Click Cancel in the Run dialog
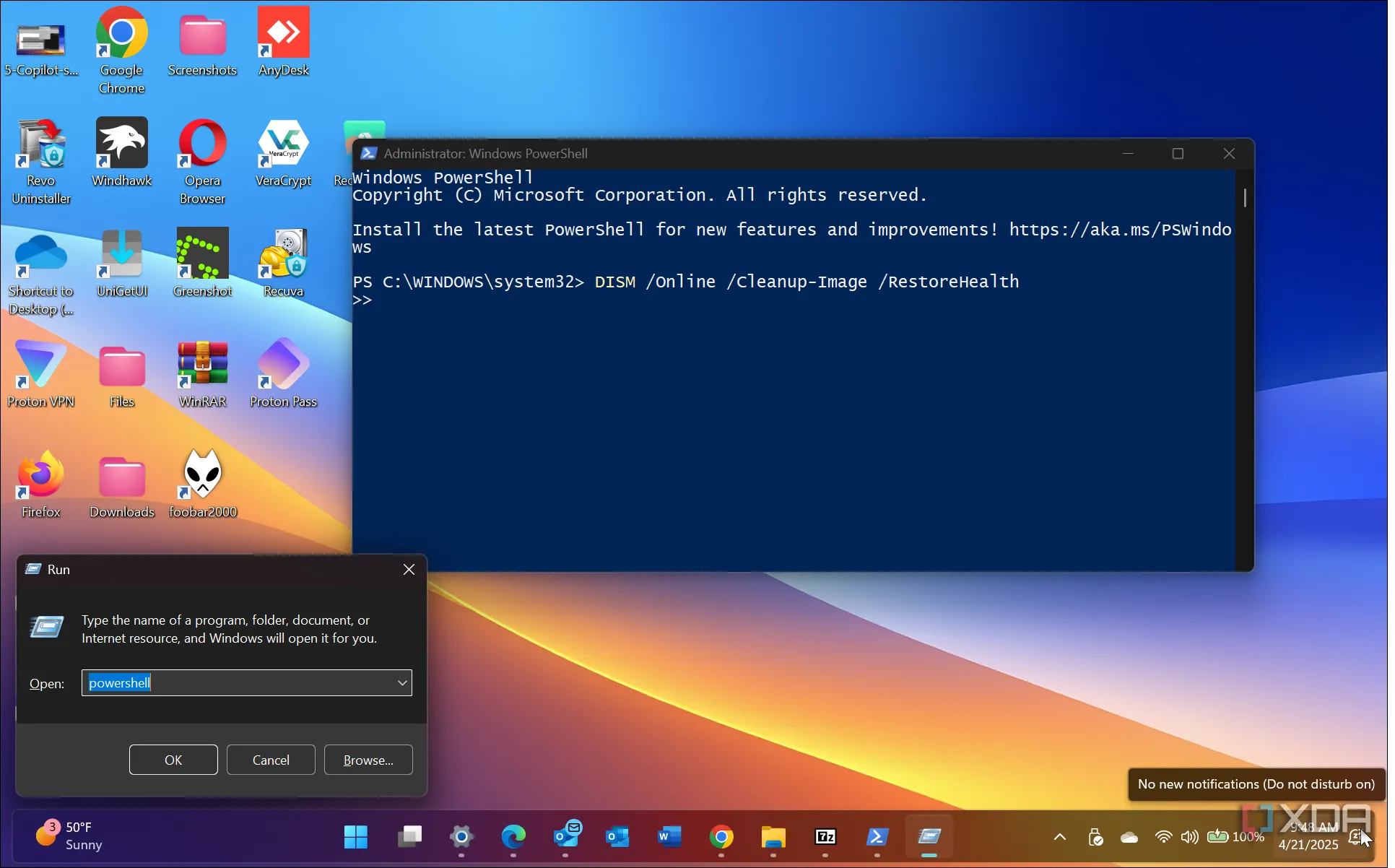The image size is (1395, 868). (x=271, y=760)
